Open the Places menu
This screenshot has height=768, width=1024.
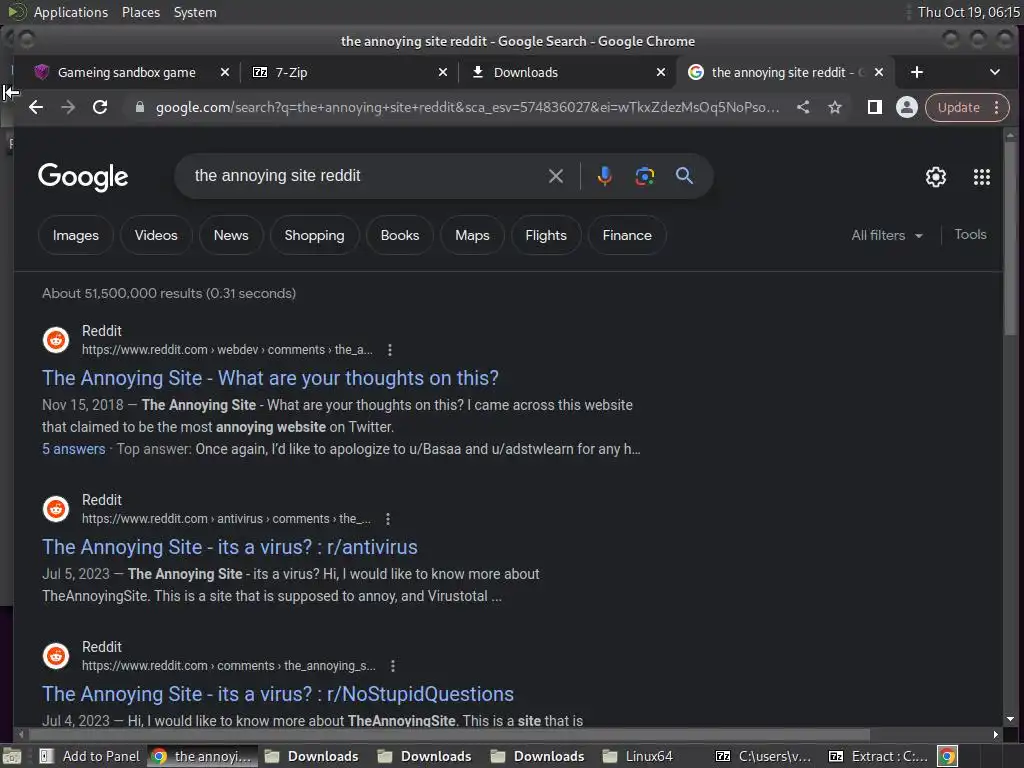140,12
